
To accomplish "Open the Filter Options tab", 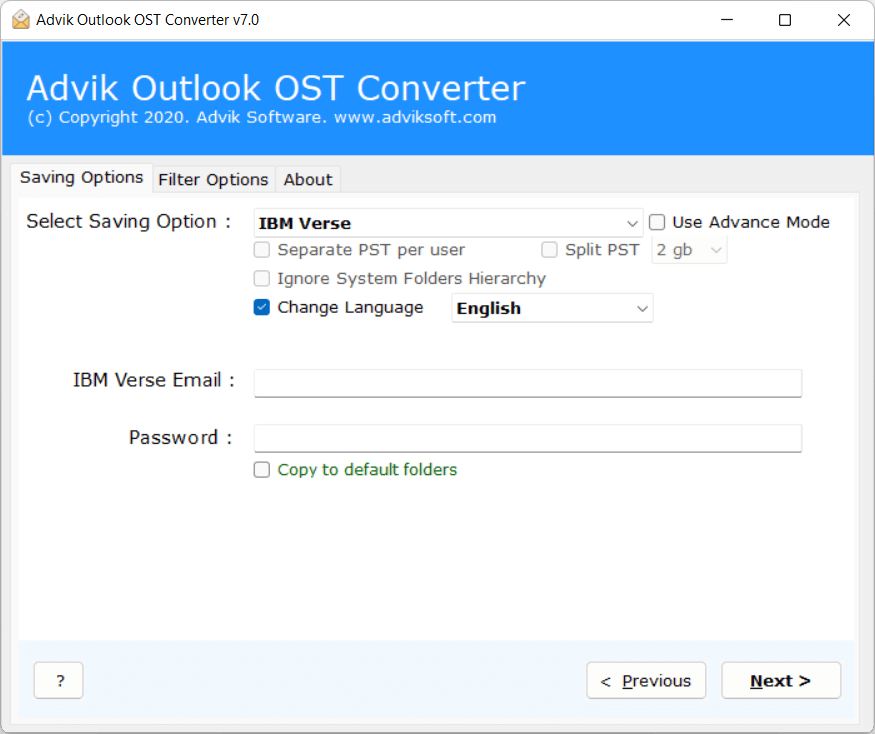I will pos(213,179).
